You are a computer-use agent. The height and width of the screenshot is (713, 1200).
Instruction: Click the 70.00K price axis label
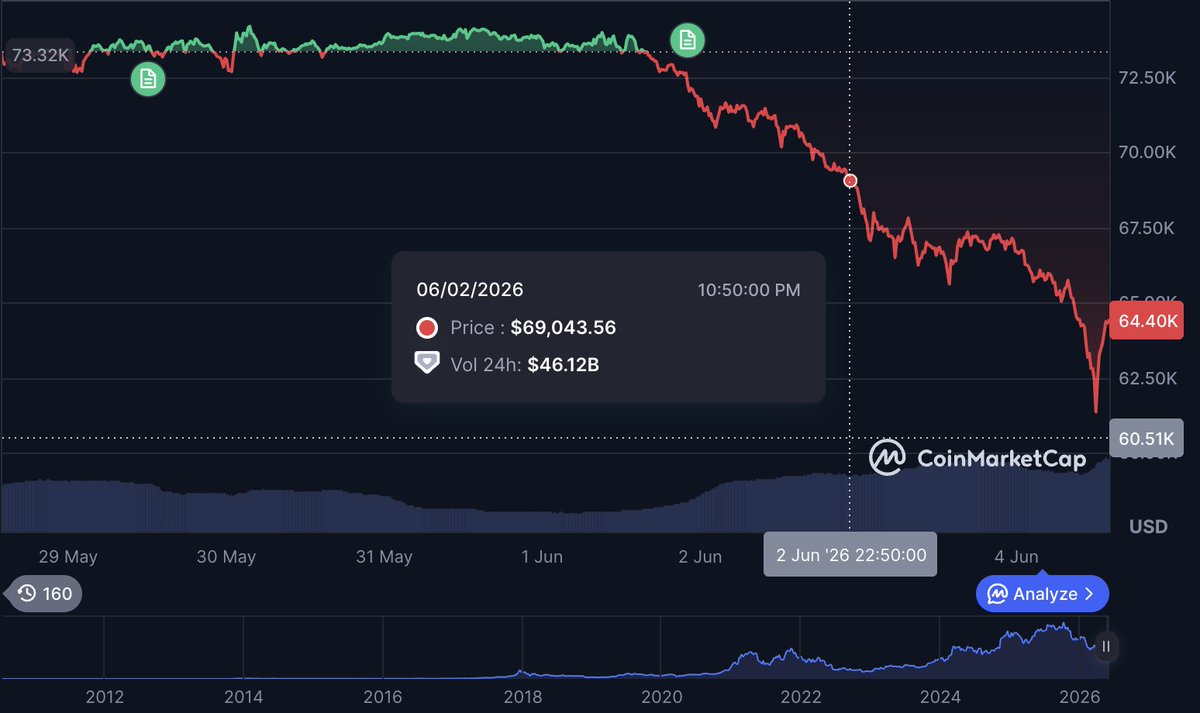[1147, 152]
